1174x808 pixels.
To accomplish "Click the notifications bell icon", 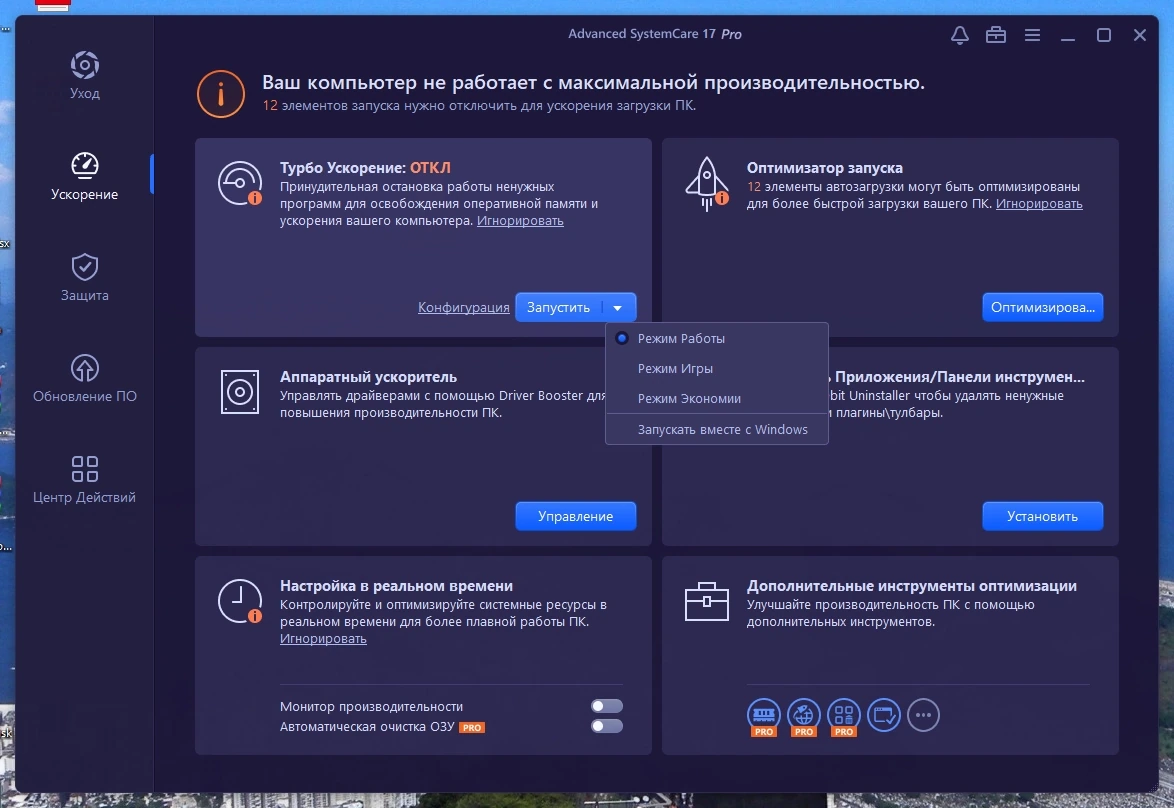I will pyautogui.click(x=960, y=35).
